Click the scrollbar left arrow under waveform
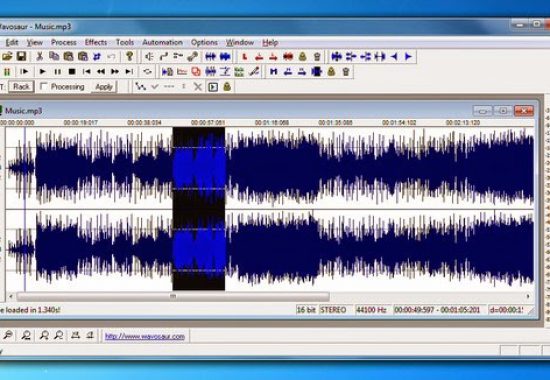The height and width of the screenshot is (380, 550). coord(11,296)
